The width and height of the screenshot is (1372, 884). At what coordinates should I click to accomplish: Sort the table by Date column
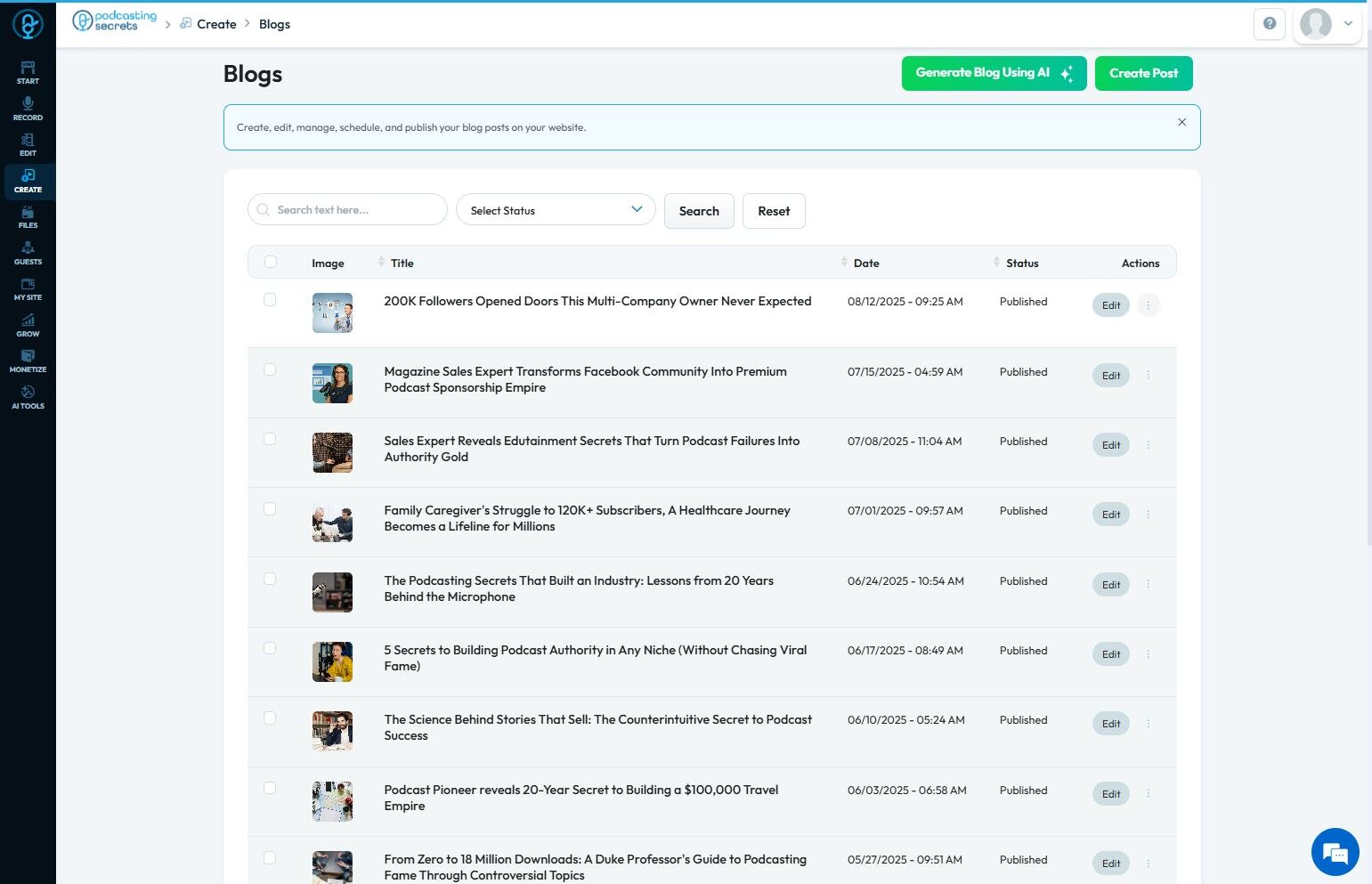click(x=865, y=263)
